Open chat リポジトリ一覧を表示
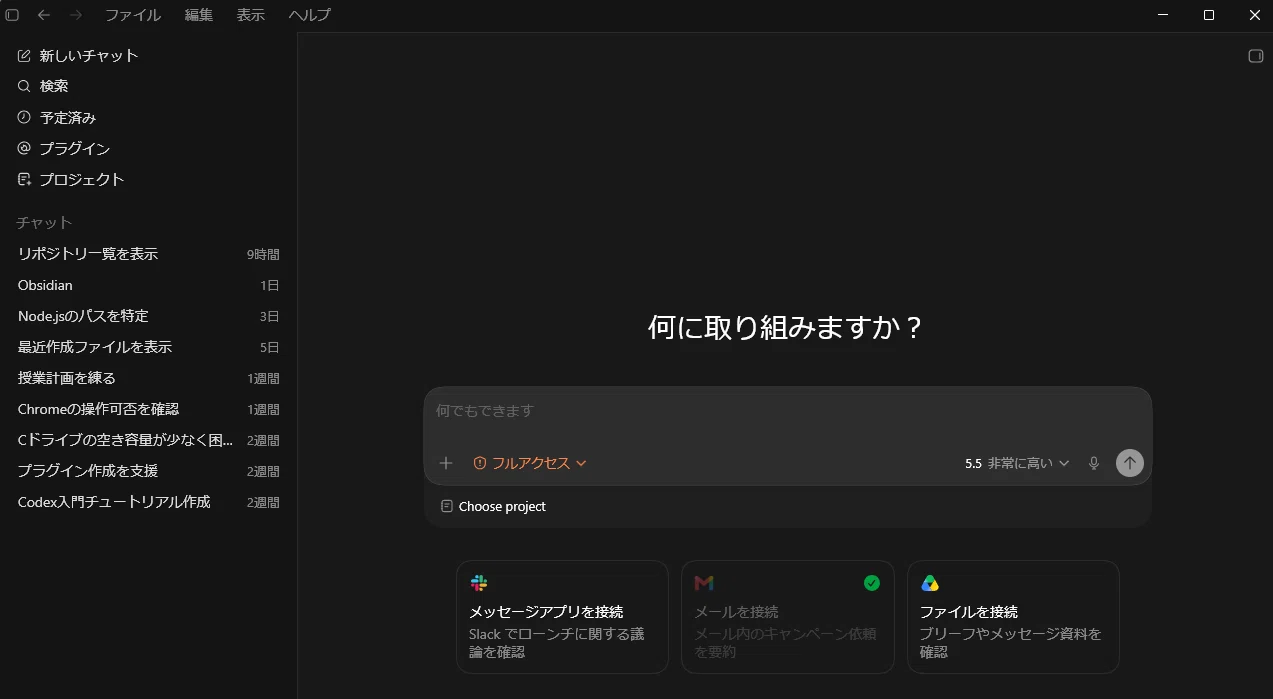 (148, 254)
